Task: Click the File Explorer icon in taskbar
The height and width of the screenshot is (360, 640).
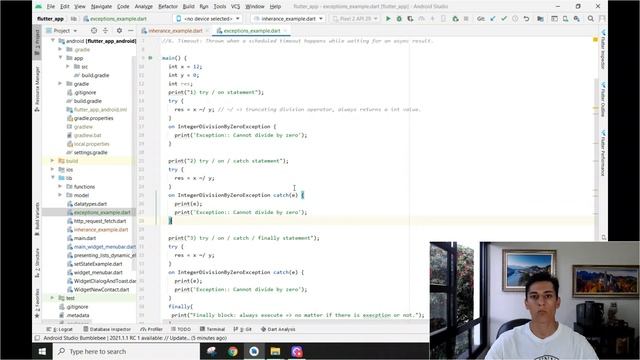Action: click(x=275, y=351)
